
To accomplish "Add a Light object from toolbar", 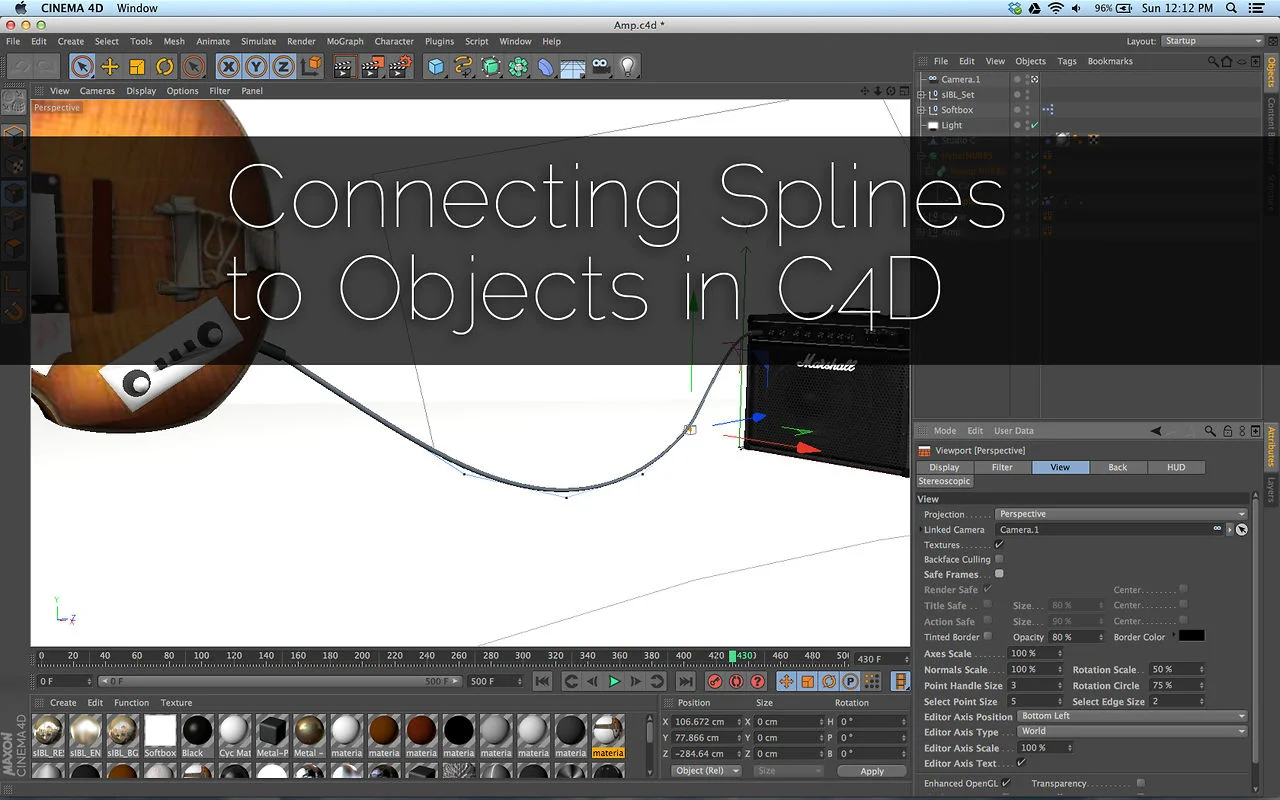I will (627, 67).
